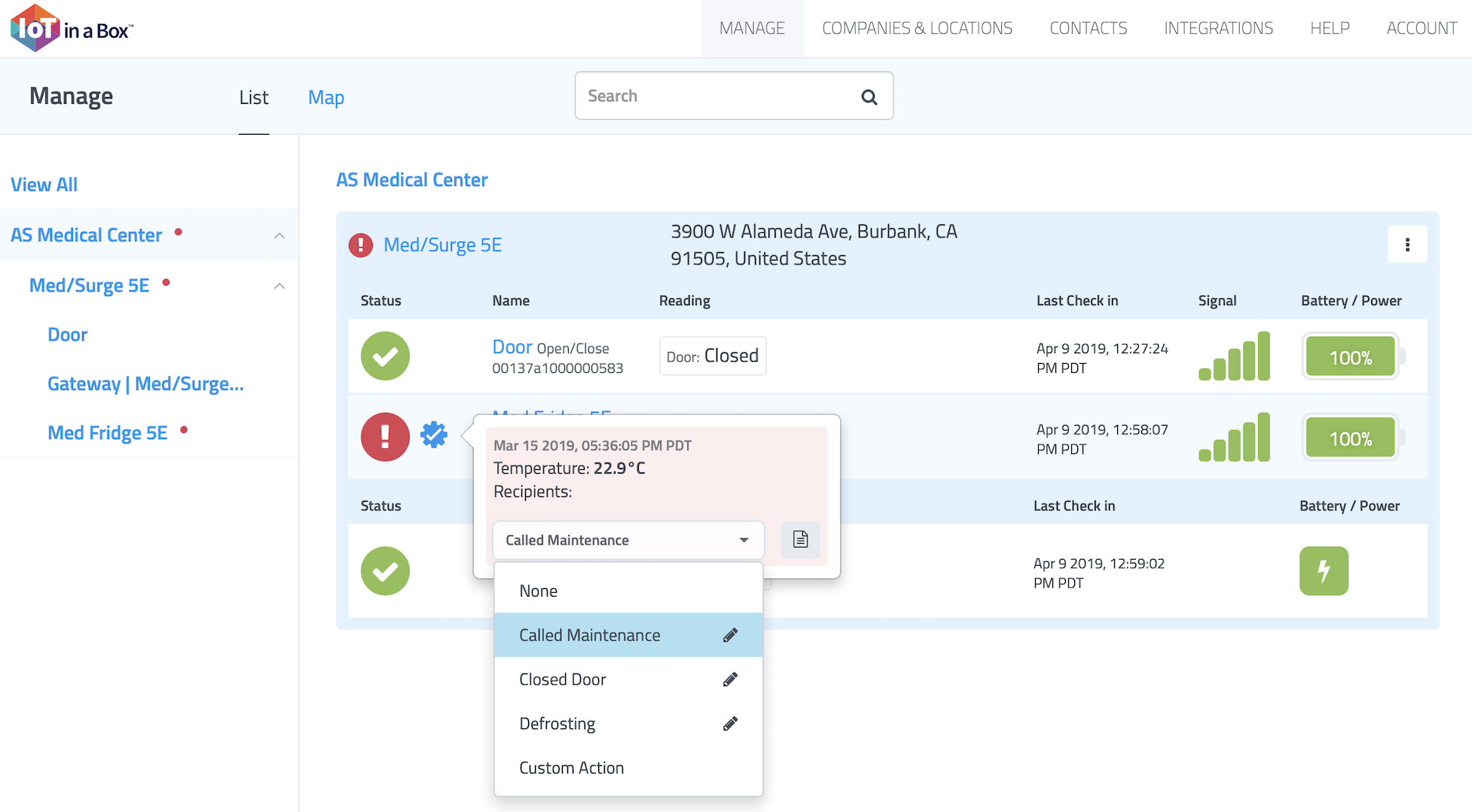
Task: Open Companies & Locations in top navigation
Action: click(917, 29)
